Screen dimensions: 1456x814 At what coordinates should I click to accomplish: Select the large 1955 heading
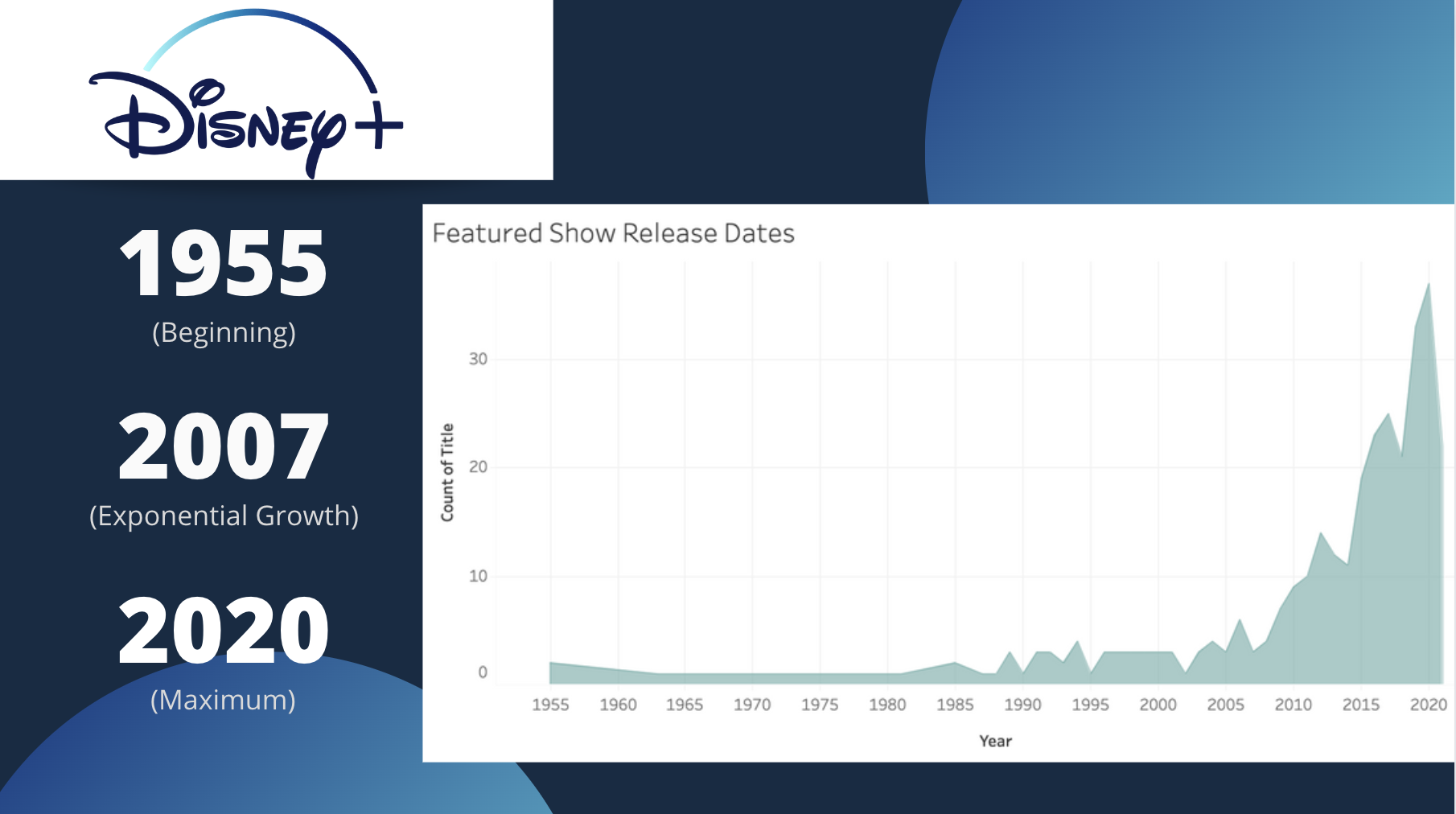[224, 263]
